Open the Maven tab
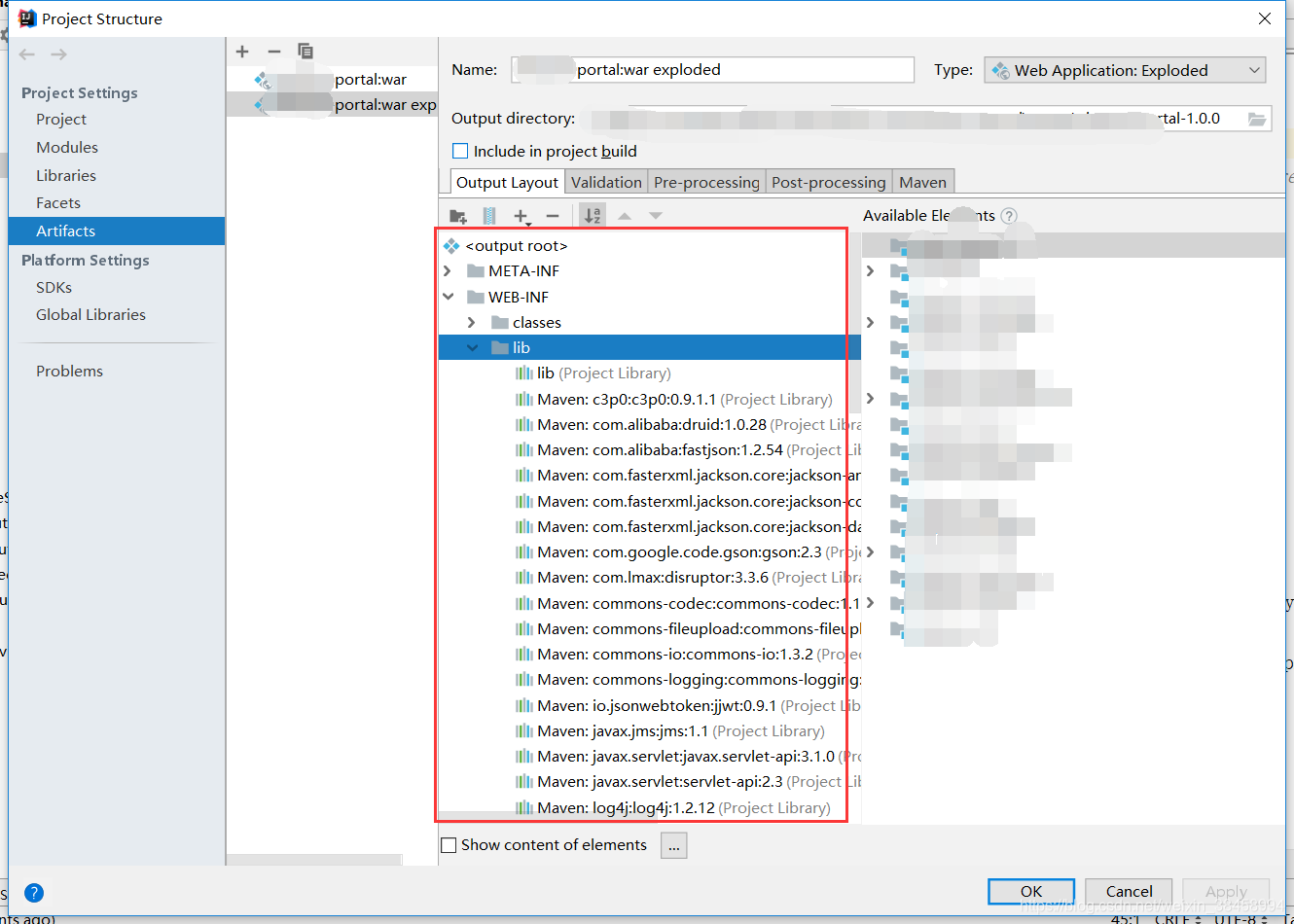Viewport: 1294px width, 924px height. 922,182
